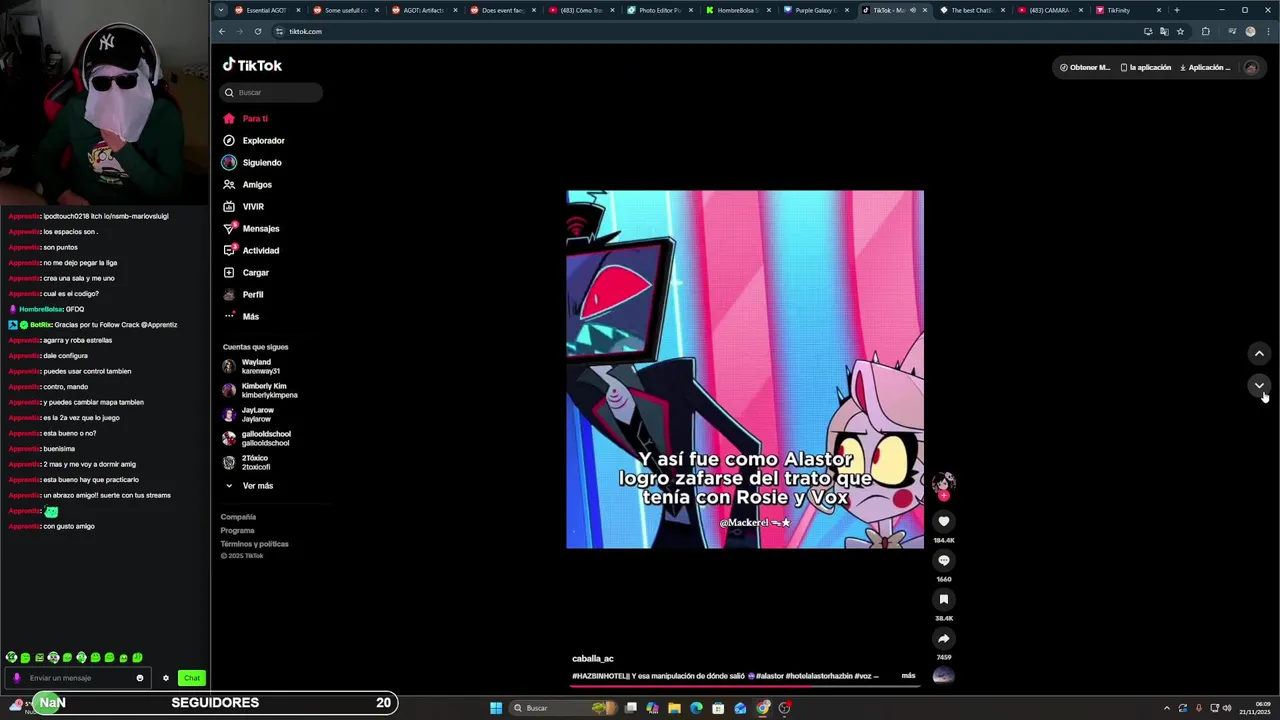Click the Obtener M... button
Image resolution: width=1280 pixels, height=720 pixels.
pos(1085,67)
